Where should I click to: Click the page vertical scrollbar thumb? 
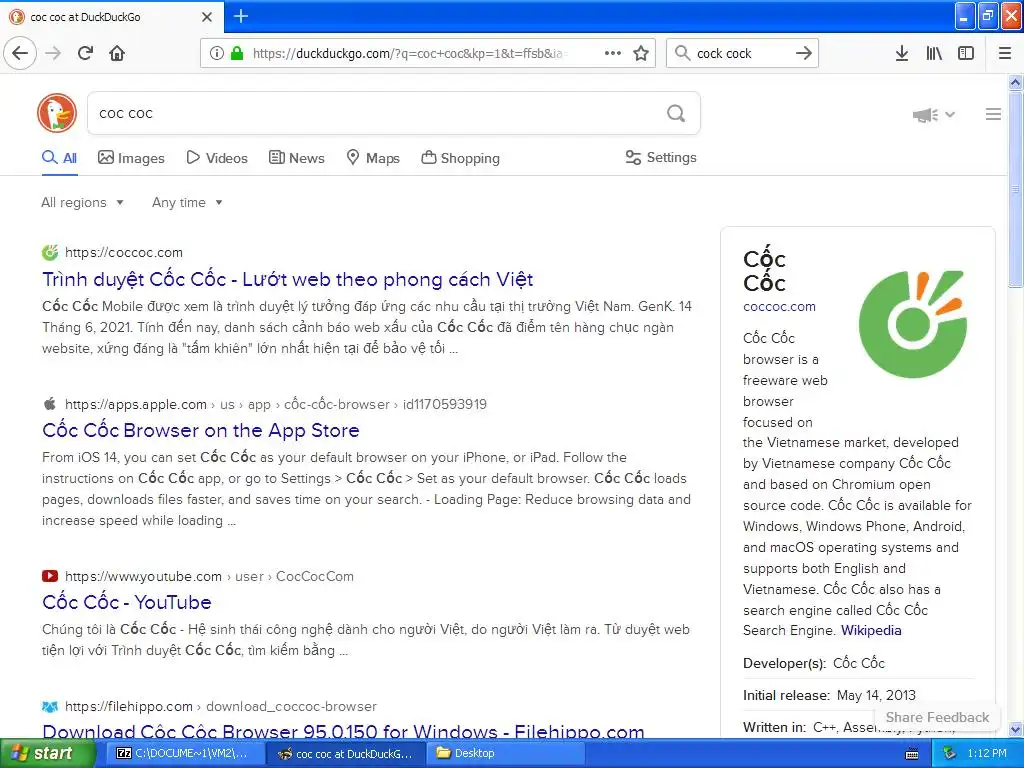pos(1016,189)
